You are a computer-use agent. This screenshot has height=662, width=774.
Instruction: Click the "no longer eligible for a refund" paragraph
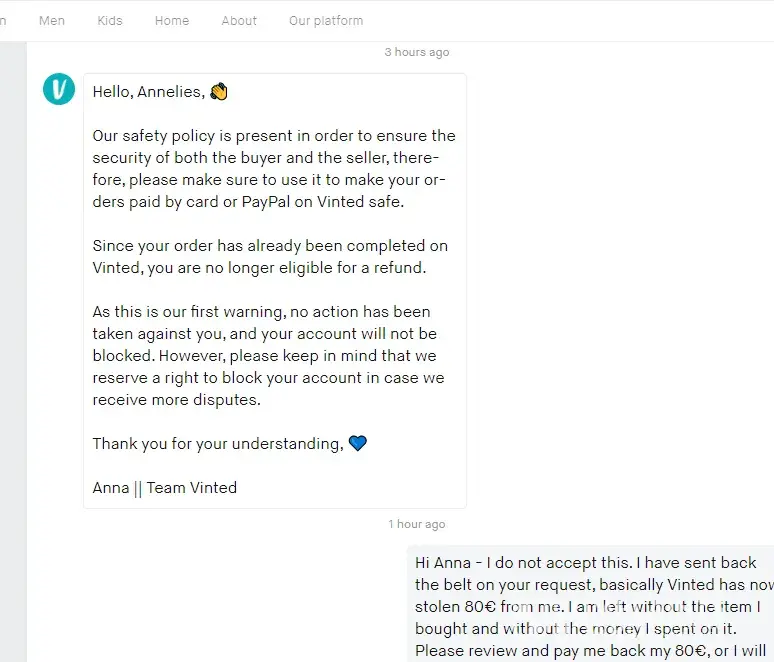pos(270,256)
